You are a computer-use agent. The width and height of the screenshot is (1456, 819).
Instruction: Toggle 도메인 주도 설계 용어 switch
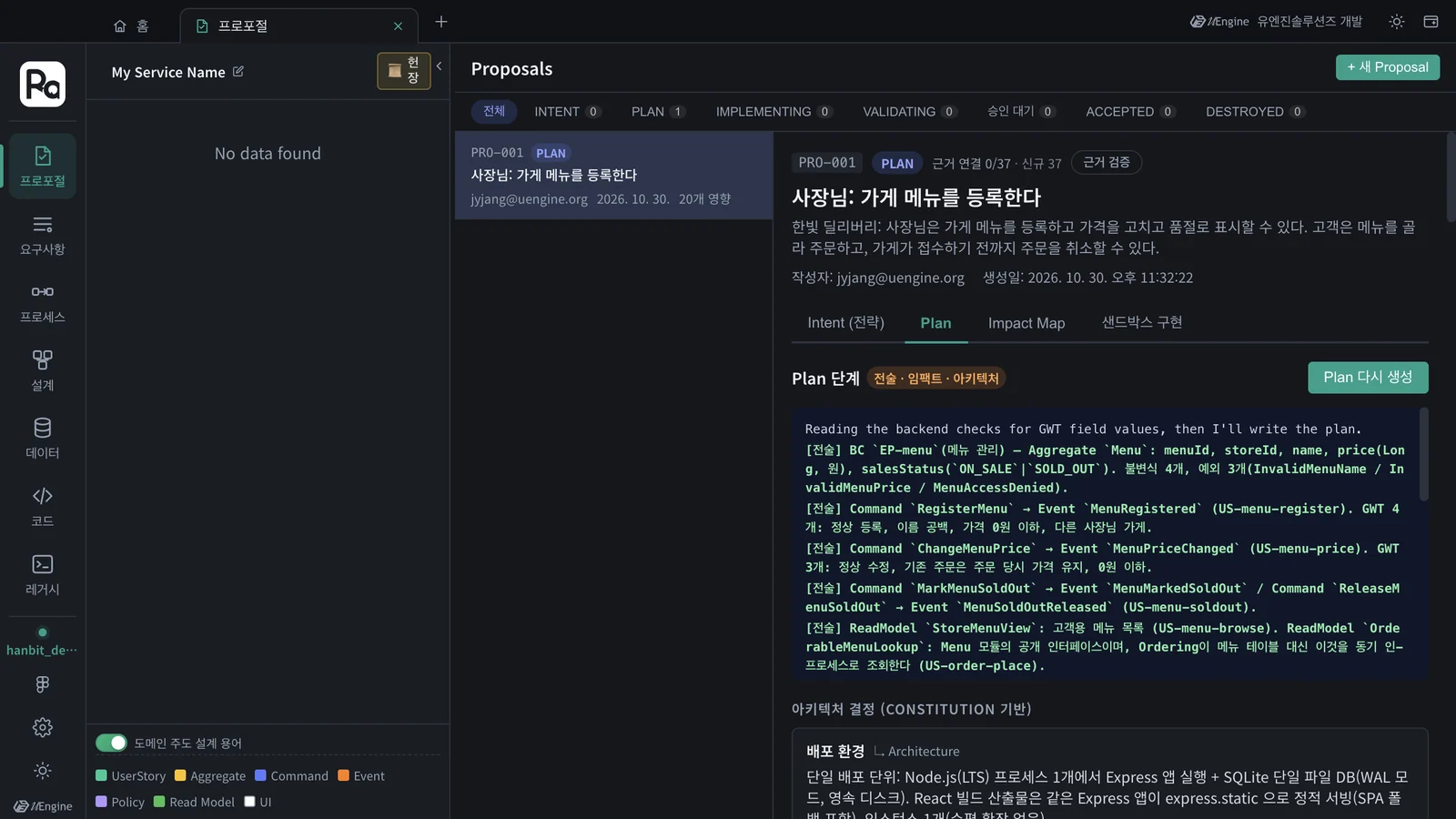(x=111, y=743)
